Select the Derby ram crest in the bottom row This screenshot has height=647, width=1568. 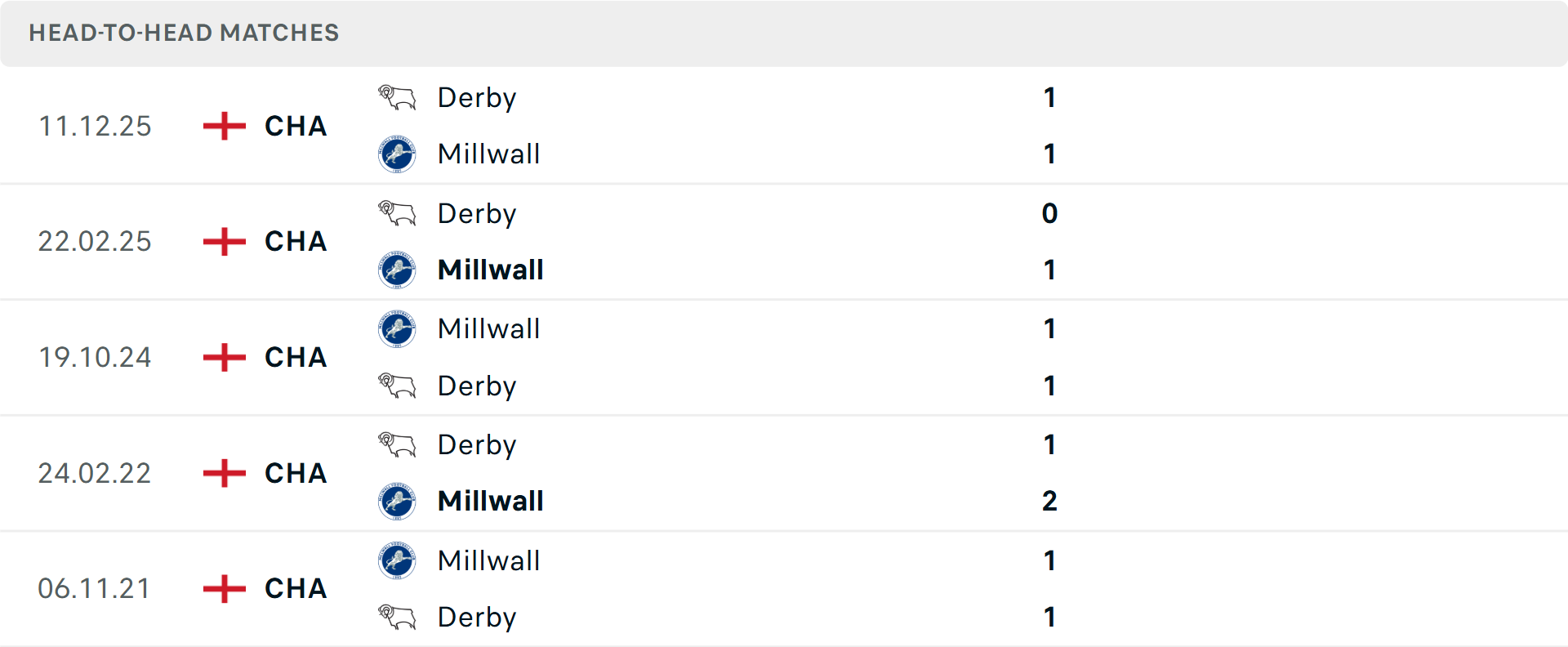point(396,618)
